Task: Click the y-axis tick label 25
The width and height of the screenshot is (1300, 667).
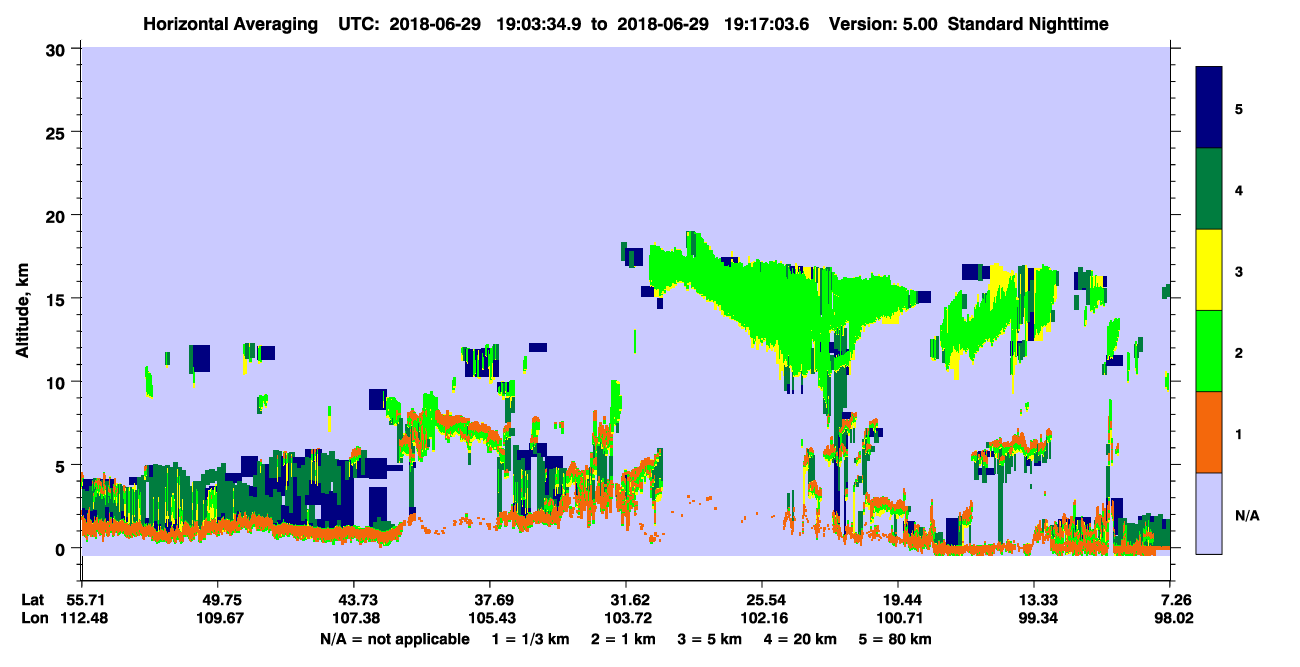Action: 58,132
